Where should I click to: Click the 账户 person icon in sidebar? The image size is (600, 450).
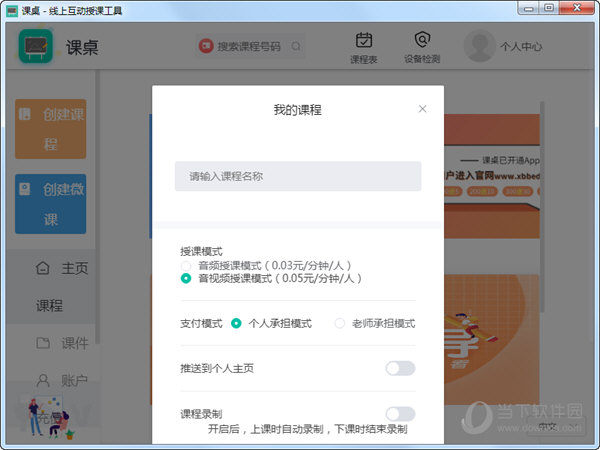(42, 380)
